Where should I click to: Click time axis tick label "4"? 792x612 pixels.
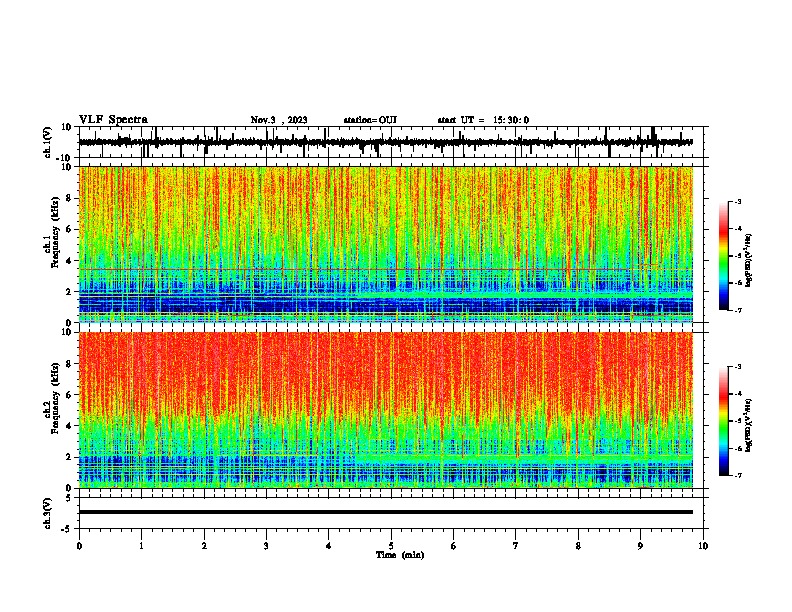coord(329,546)
